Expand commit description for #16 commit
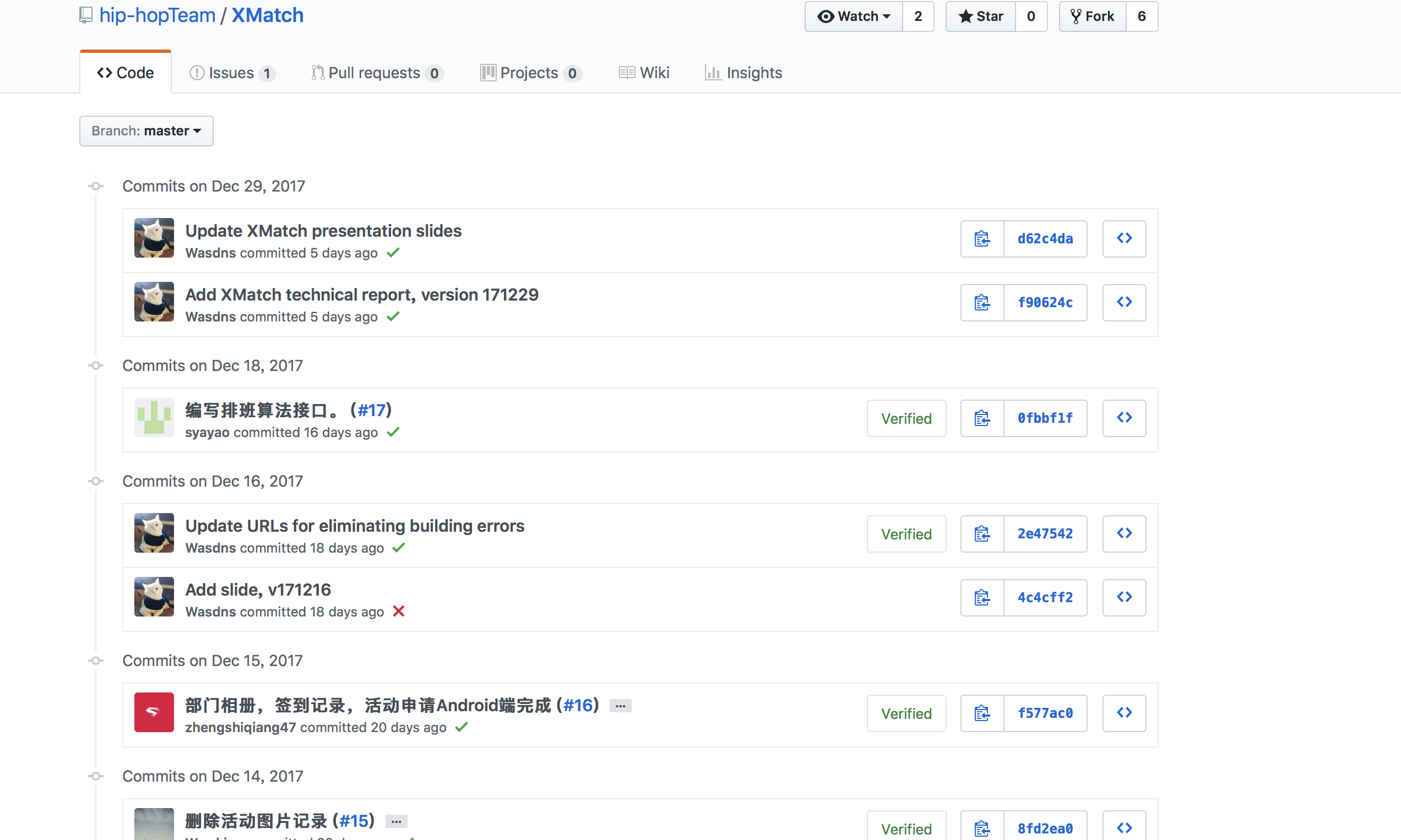The height and width of the screenshot is (840, 1401). click(x=621, y=706)
